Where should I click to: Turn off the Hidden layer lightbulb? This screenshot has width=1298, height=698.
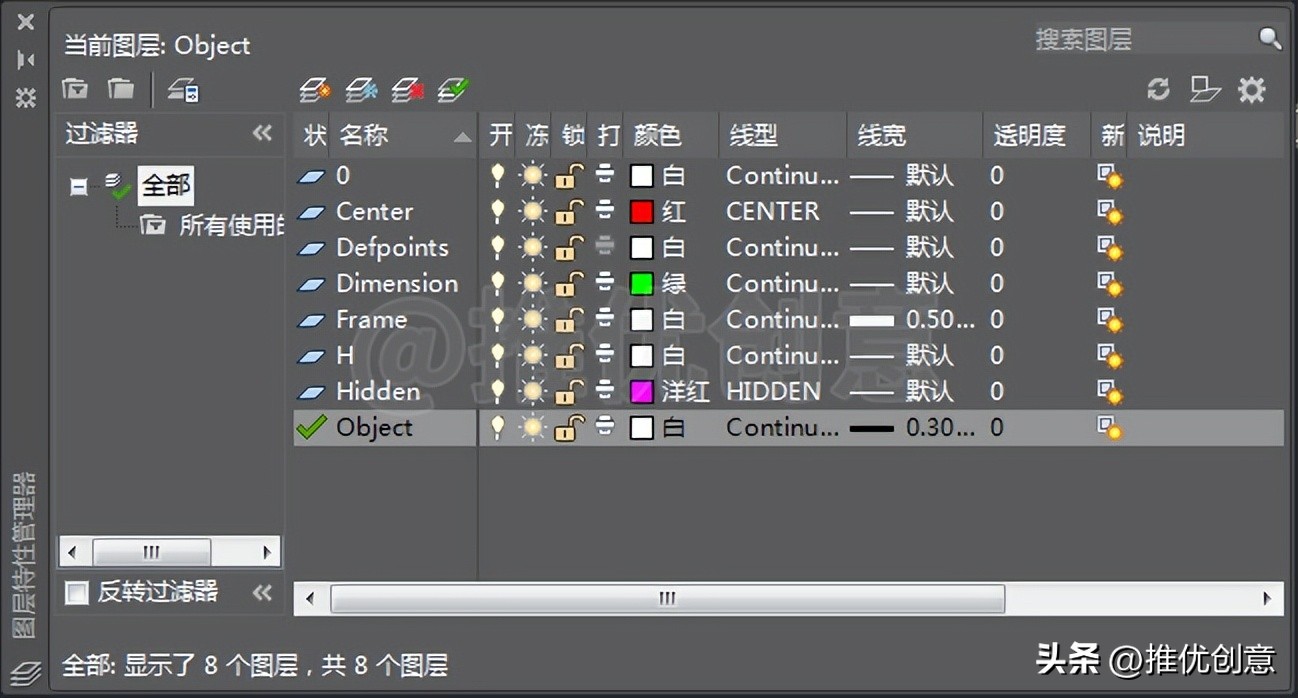coord(498,391)
